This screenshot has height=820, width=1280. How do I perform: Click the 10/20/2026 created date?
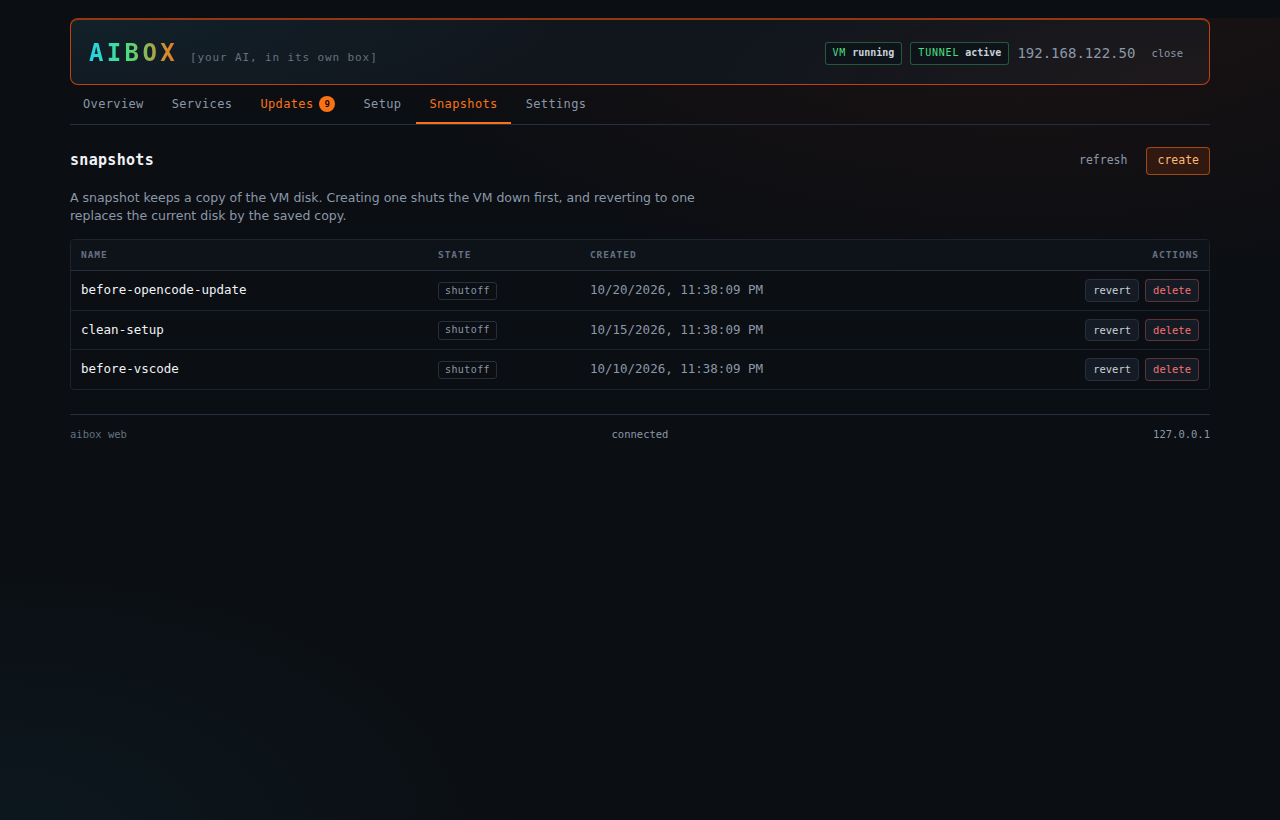click(676, 290)
